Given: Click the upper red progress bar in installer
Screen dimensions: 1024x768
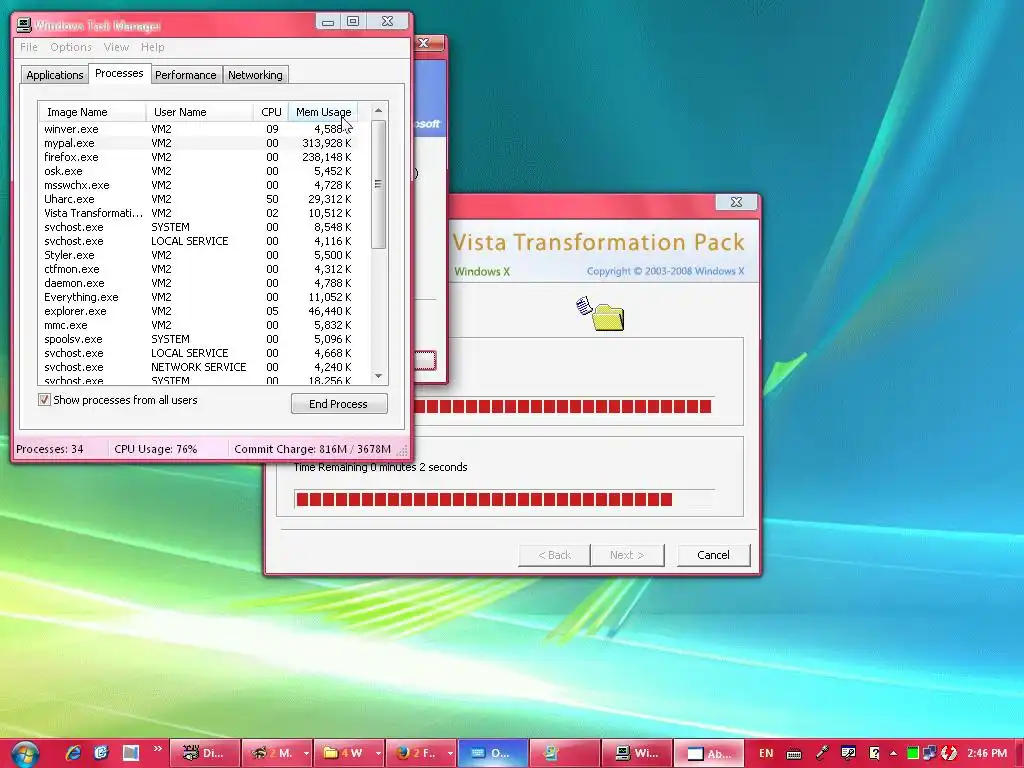Looking at the screenshot, I should click(563, 406).
